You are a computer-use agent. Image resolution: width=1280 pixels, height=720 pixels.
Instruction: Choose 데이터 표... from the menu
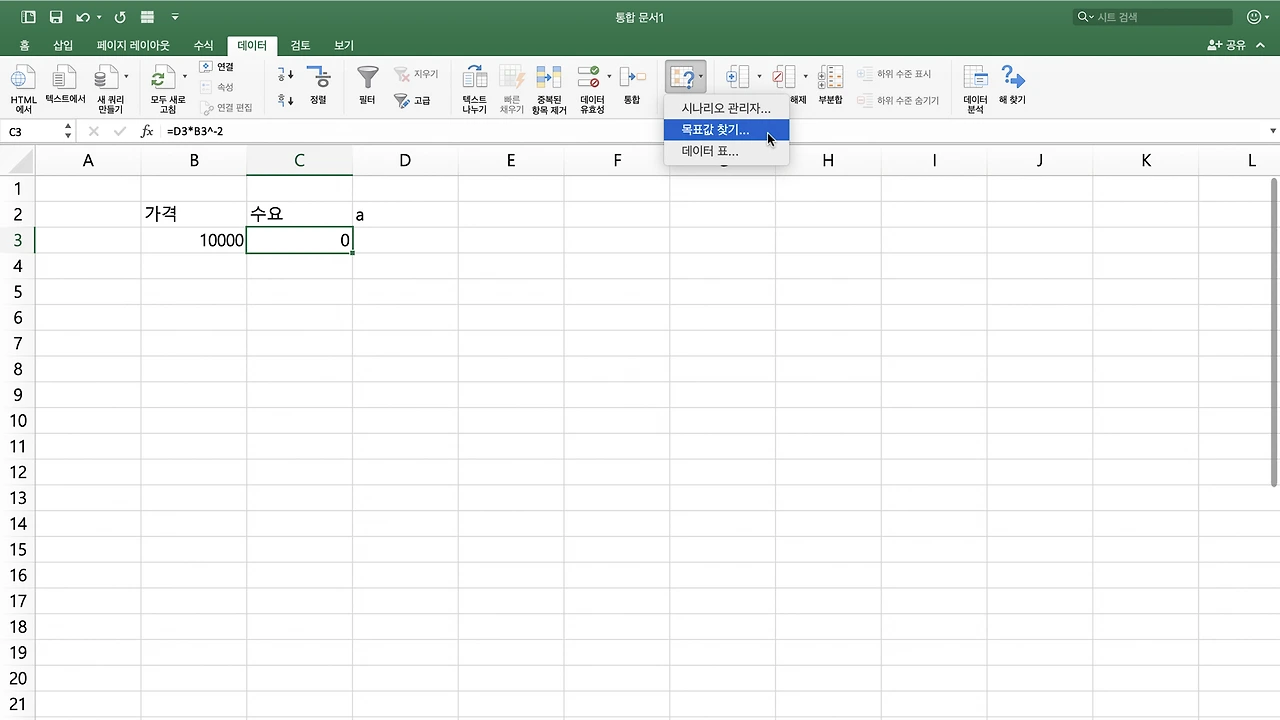(726, 151)
